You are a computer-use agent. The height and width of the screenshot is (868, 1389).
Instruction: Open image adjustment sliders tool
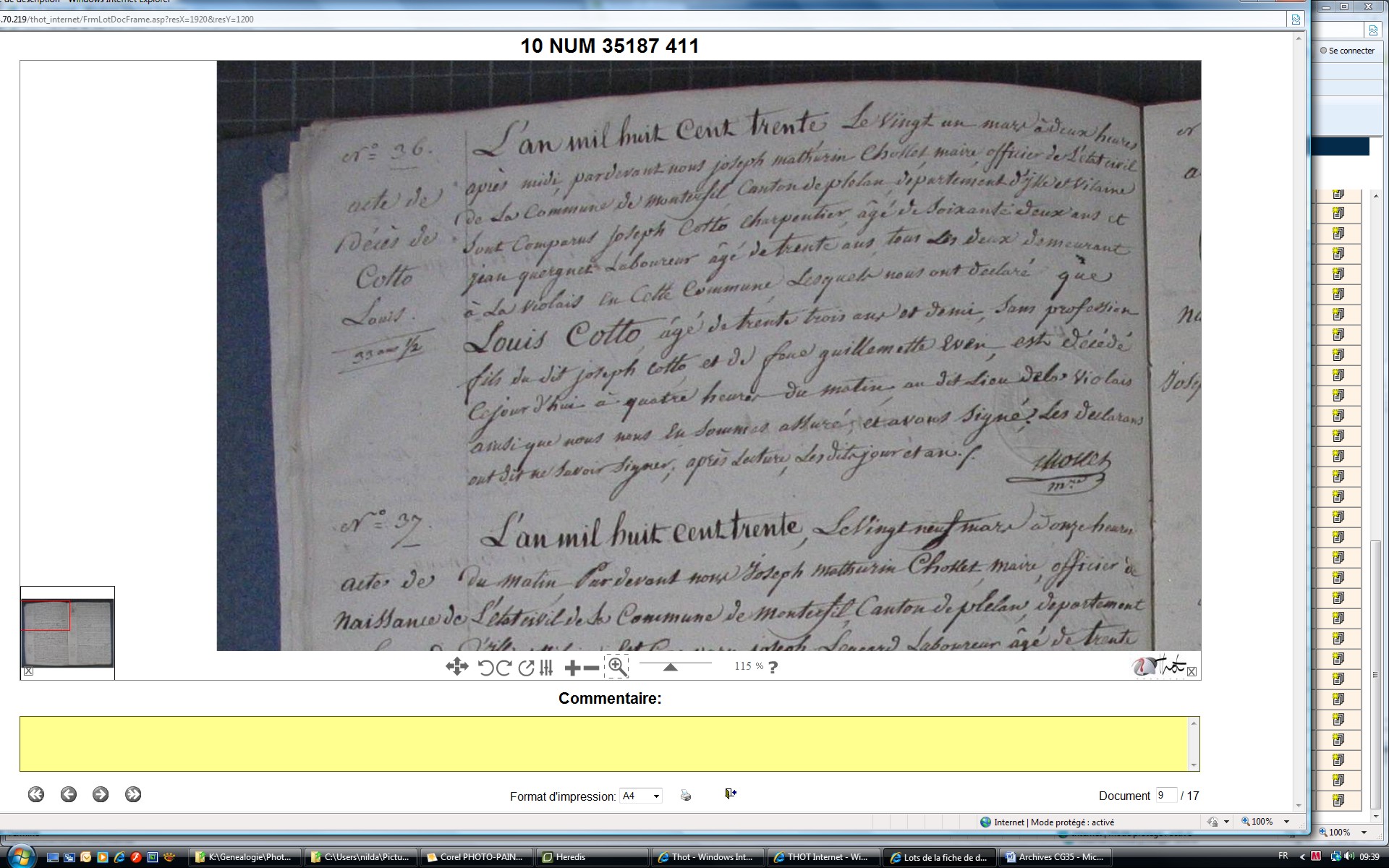[x=546, y=668]
